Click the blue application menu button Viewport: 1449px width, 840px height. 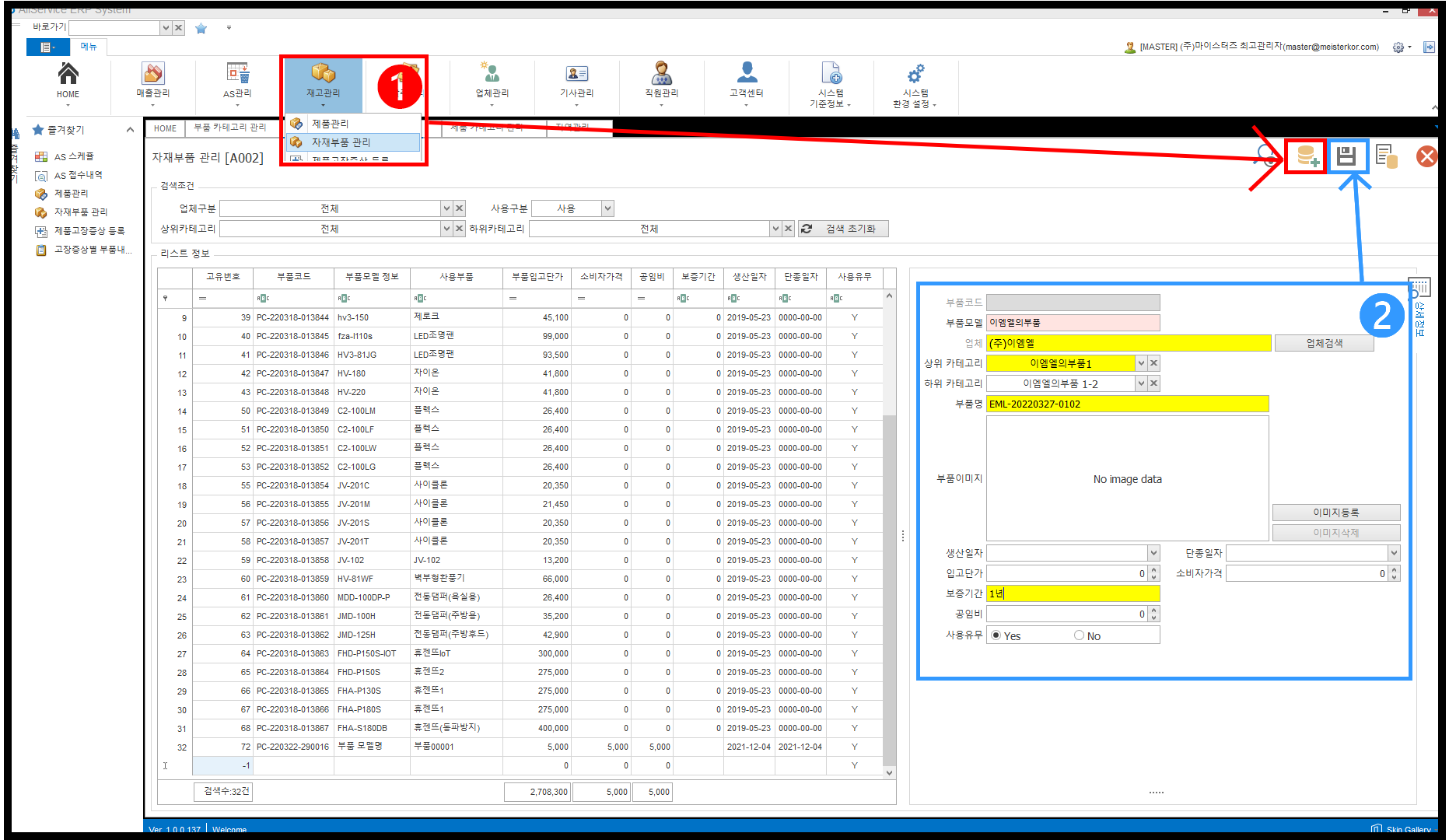pos(47,47)
